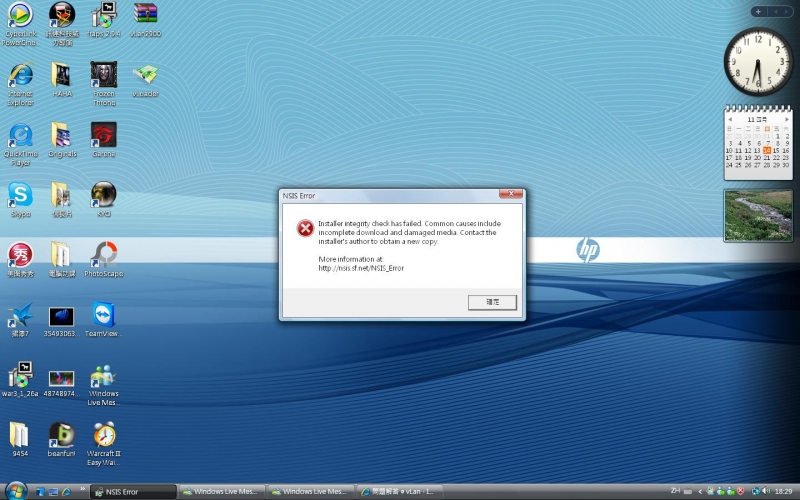Switch to NSIS Error taskbar item

pos(133,492)
